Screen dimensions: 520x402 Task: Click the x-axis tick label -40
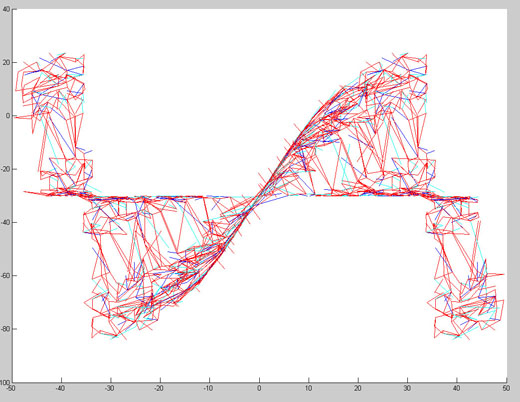[60, 388]
